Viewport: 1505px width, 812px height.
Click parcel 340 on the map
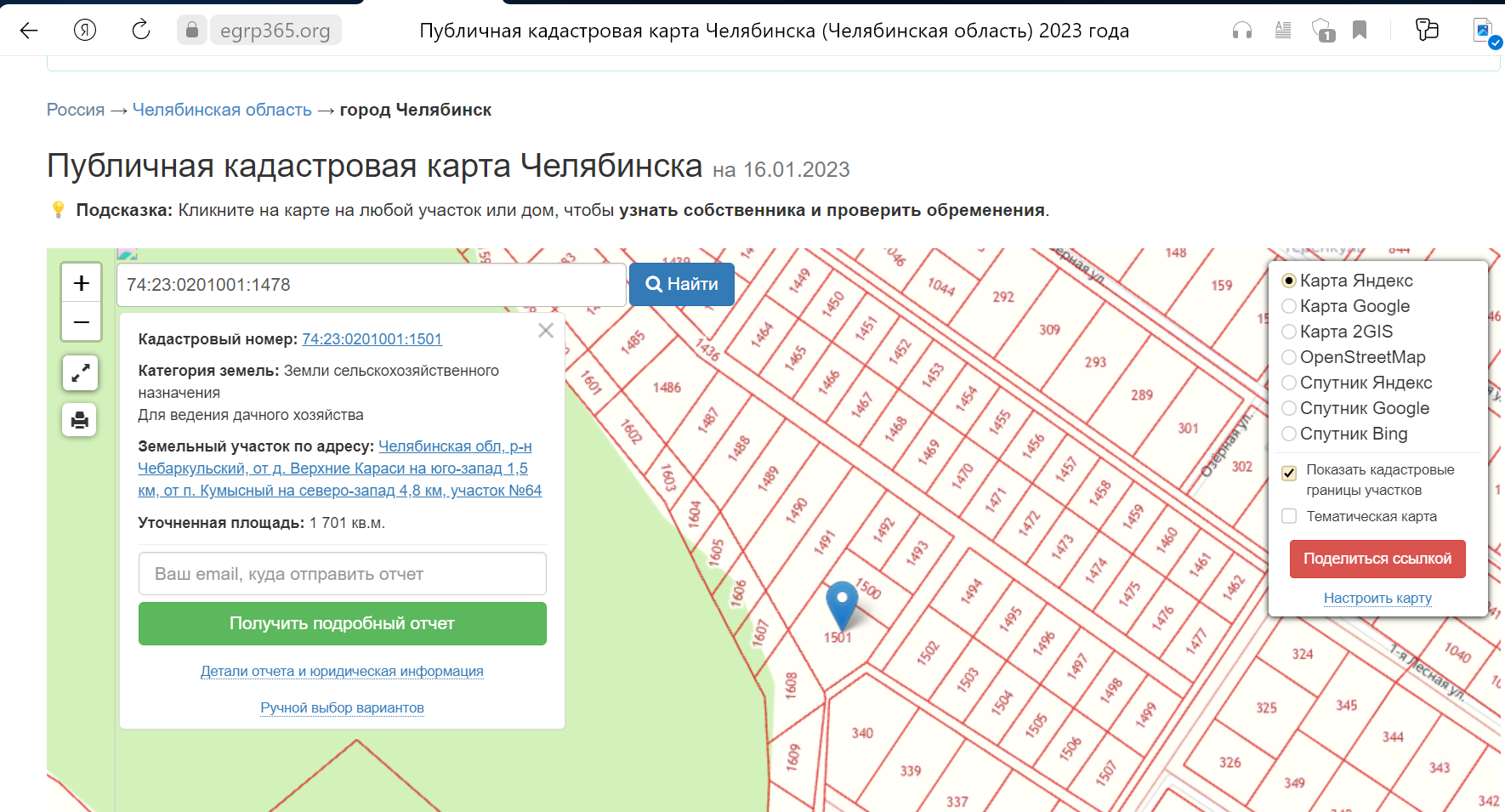click(x=862, y=732)
